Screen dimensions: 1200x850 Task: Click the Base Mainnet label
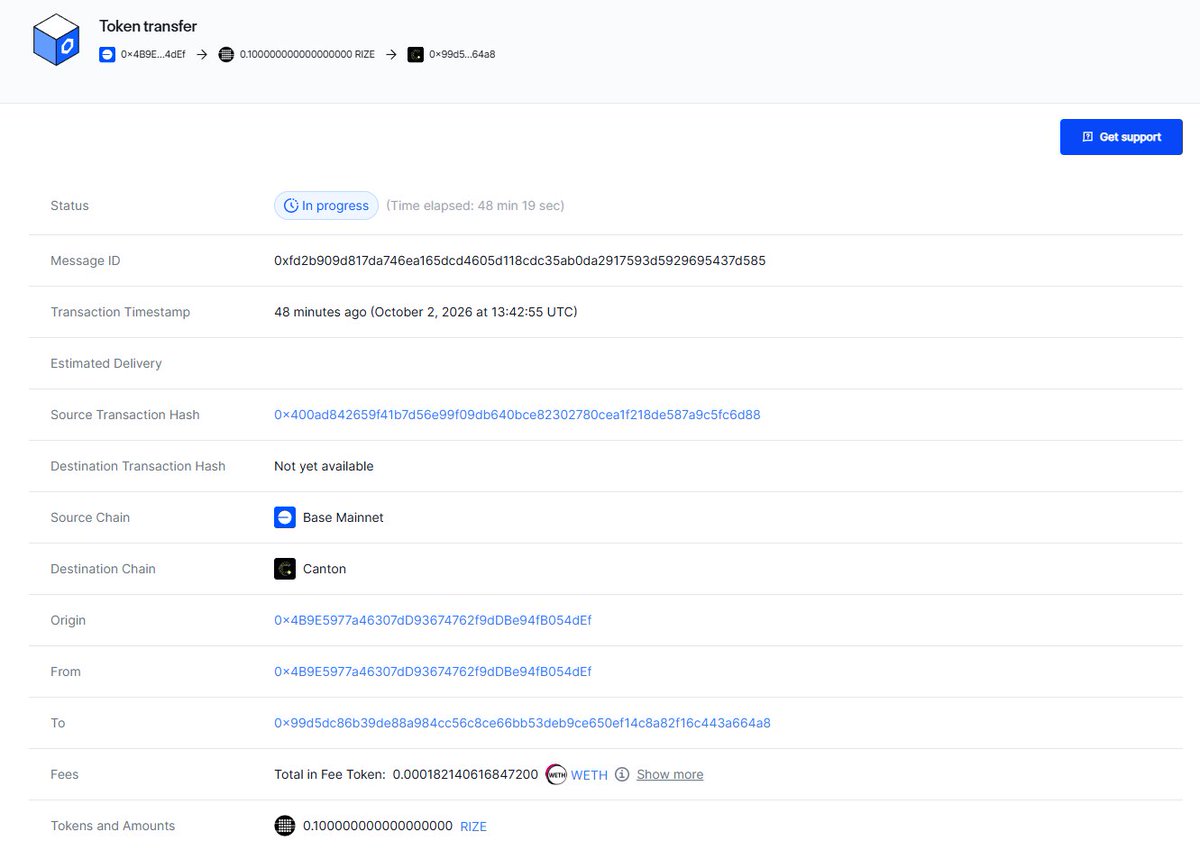coord(343,518)
